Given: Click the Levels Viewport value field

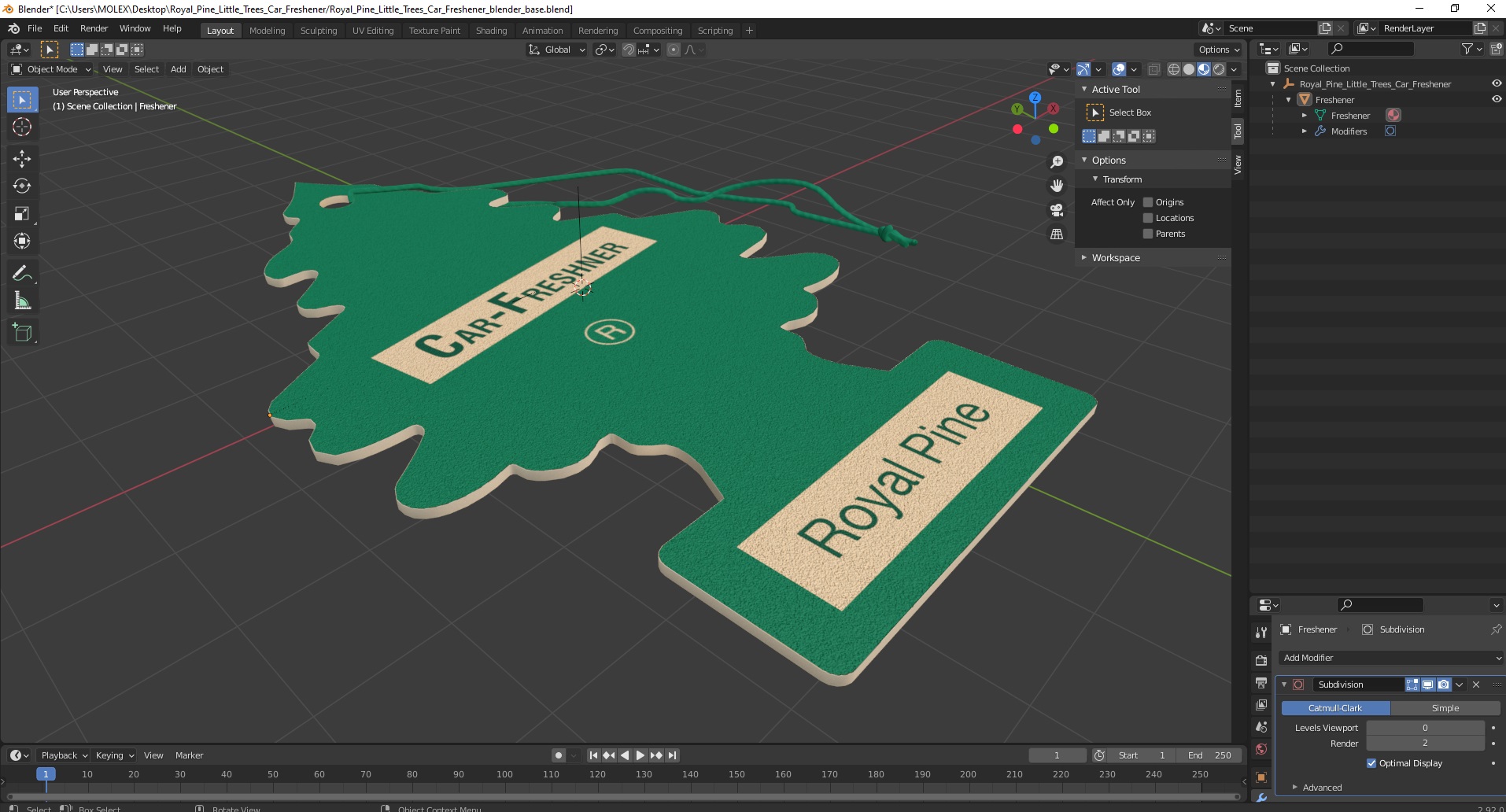Looking at the screenshot, I should [x=1425, y=728].
